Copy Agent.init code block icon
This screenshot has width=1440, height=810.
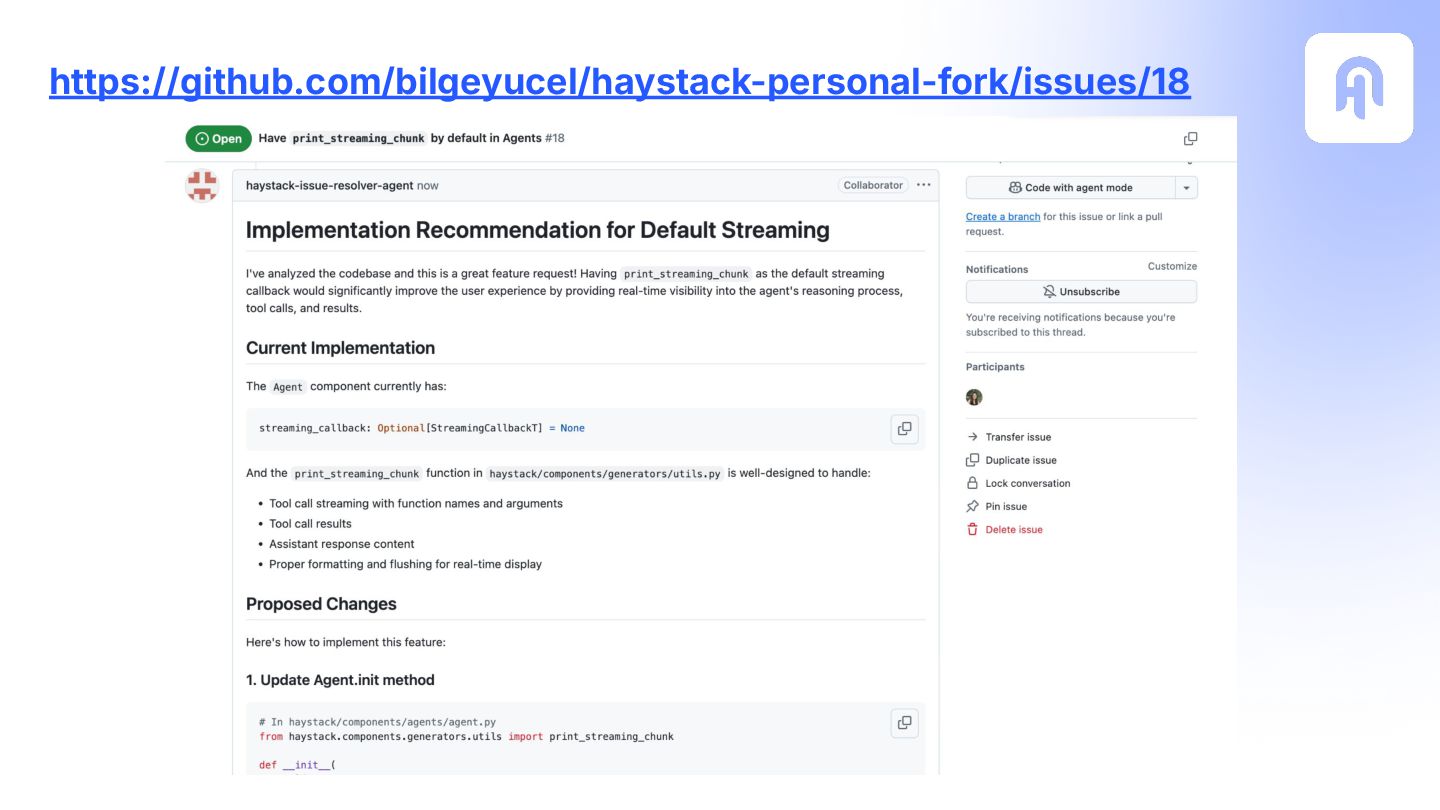[x=904, y=723]
